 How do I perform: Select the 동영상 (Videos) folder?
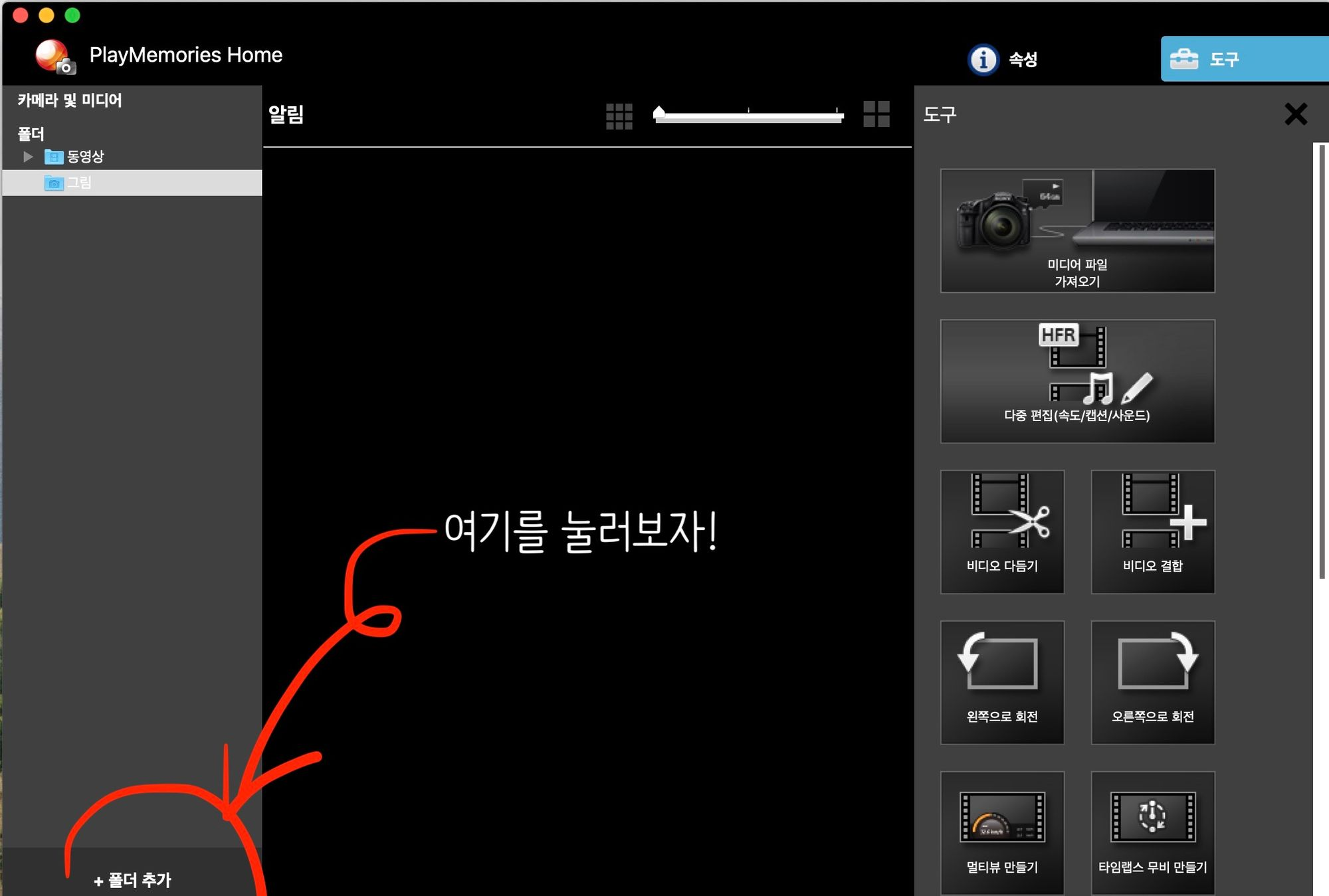85,157
